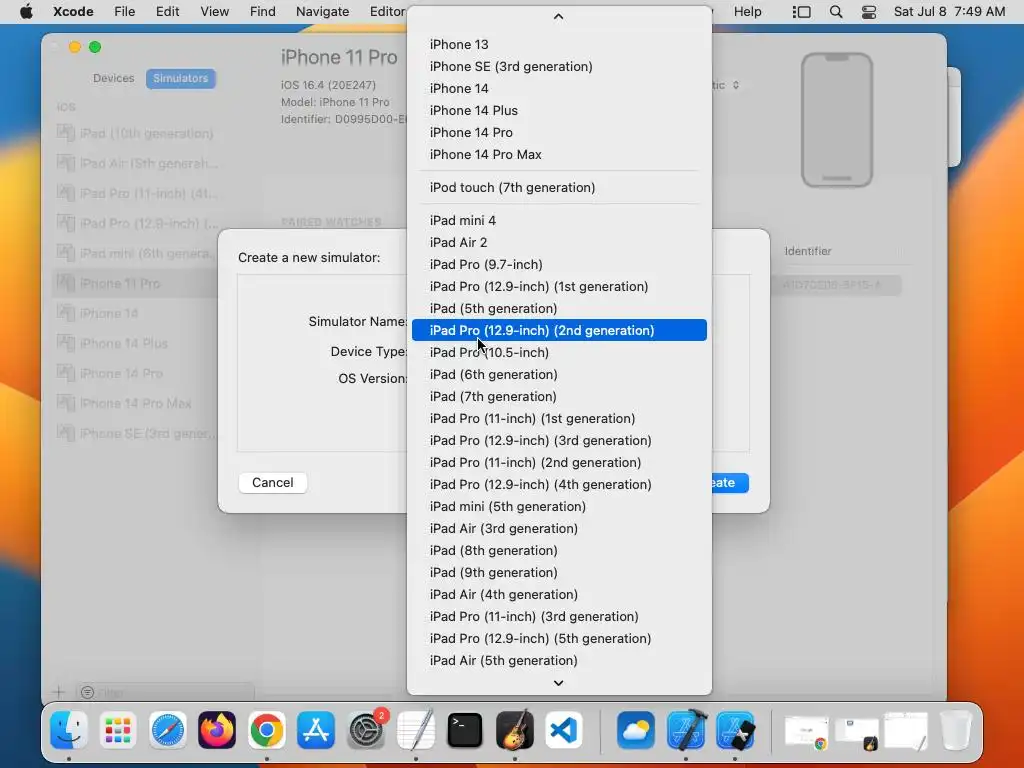1024x768 pixels.
Task: Switch to the Simulators tab
Action: (181, 78)
